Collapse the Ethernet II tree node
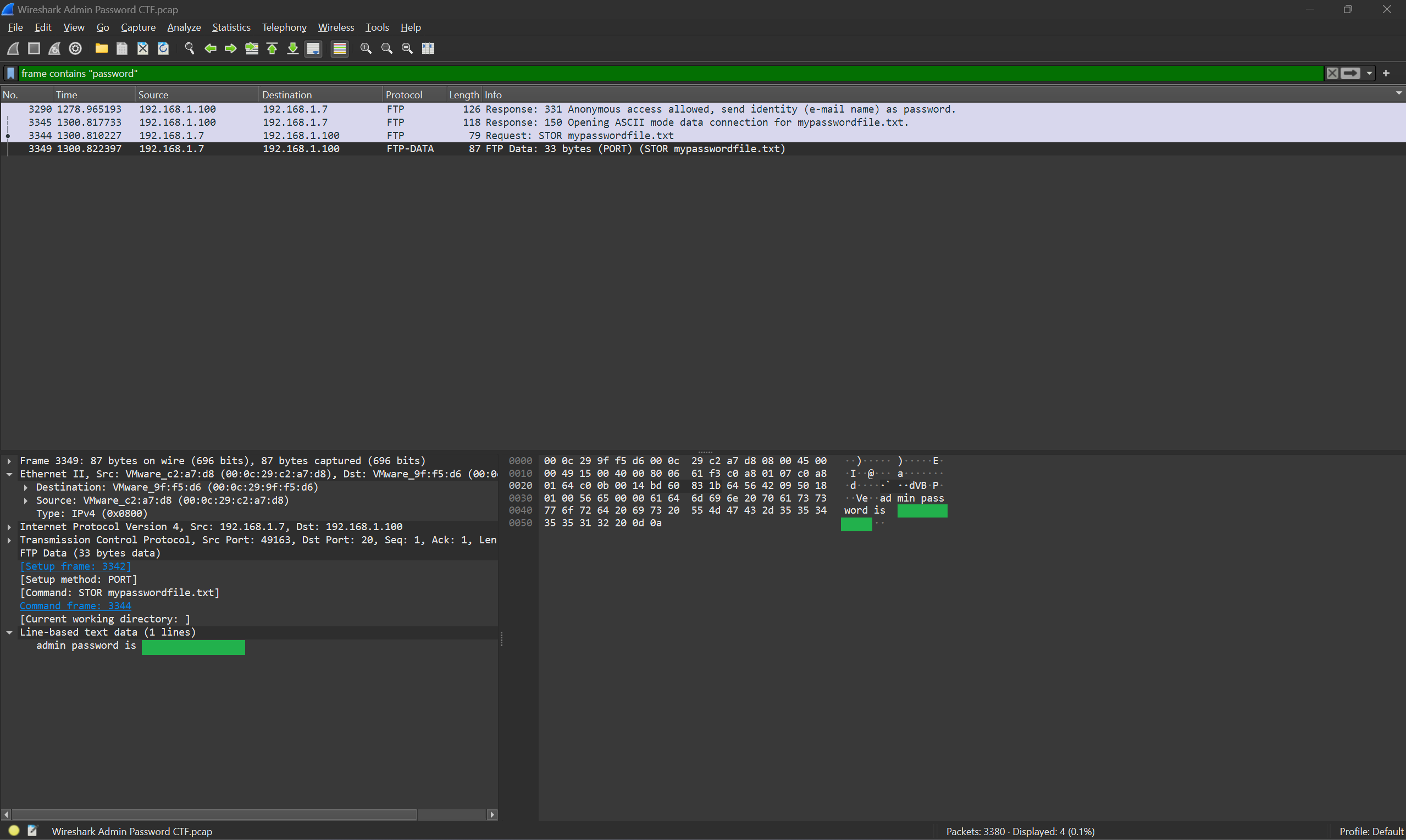The image size is (1406, 840). pyautogui.click(x=9, y=474)
